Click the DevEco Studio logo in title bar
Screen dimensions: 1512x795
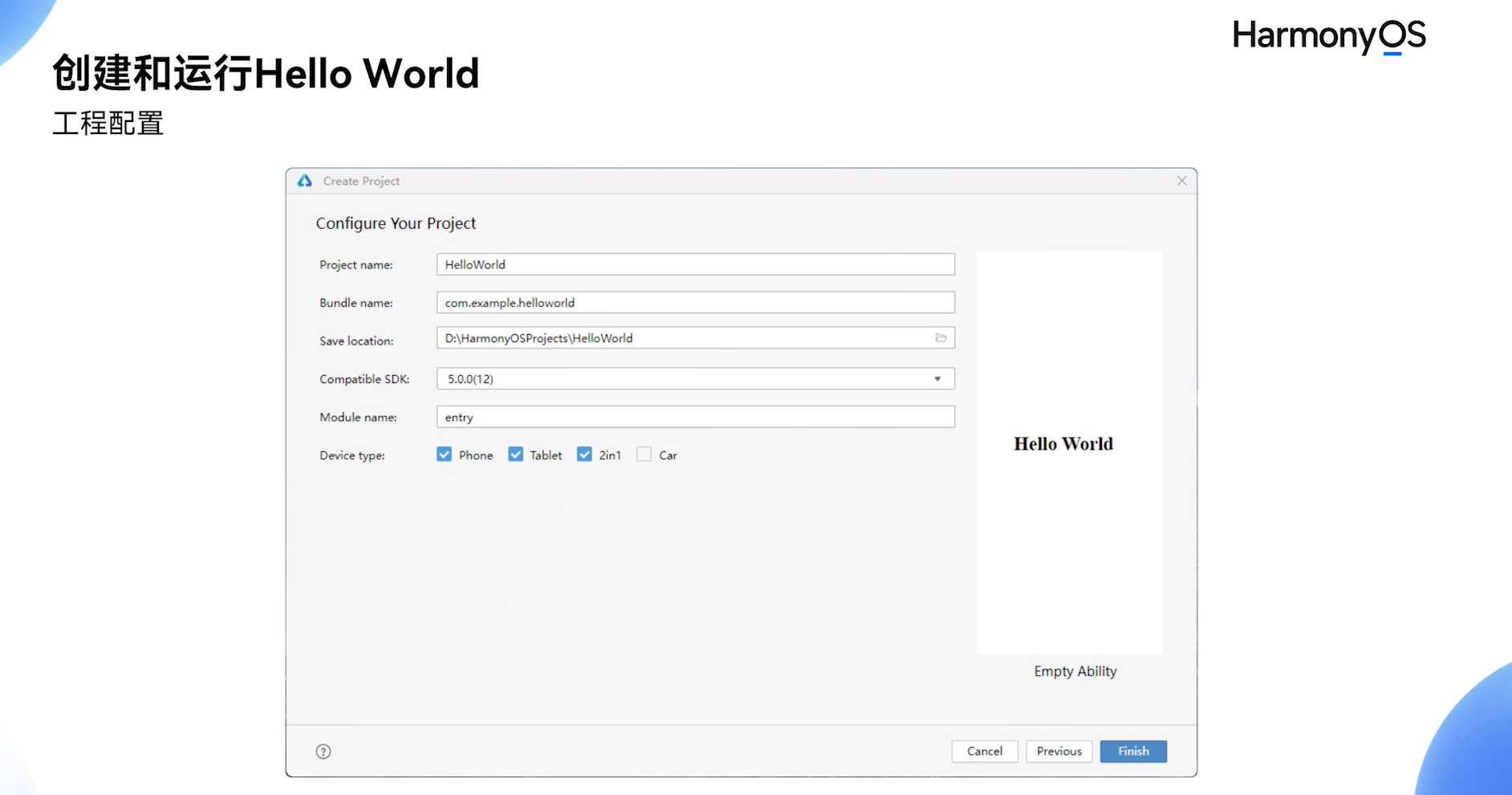(305, 181)
